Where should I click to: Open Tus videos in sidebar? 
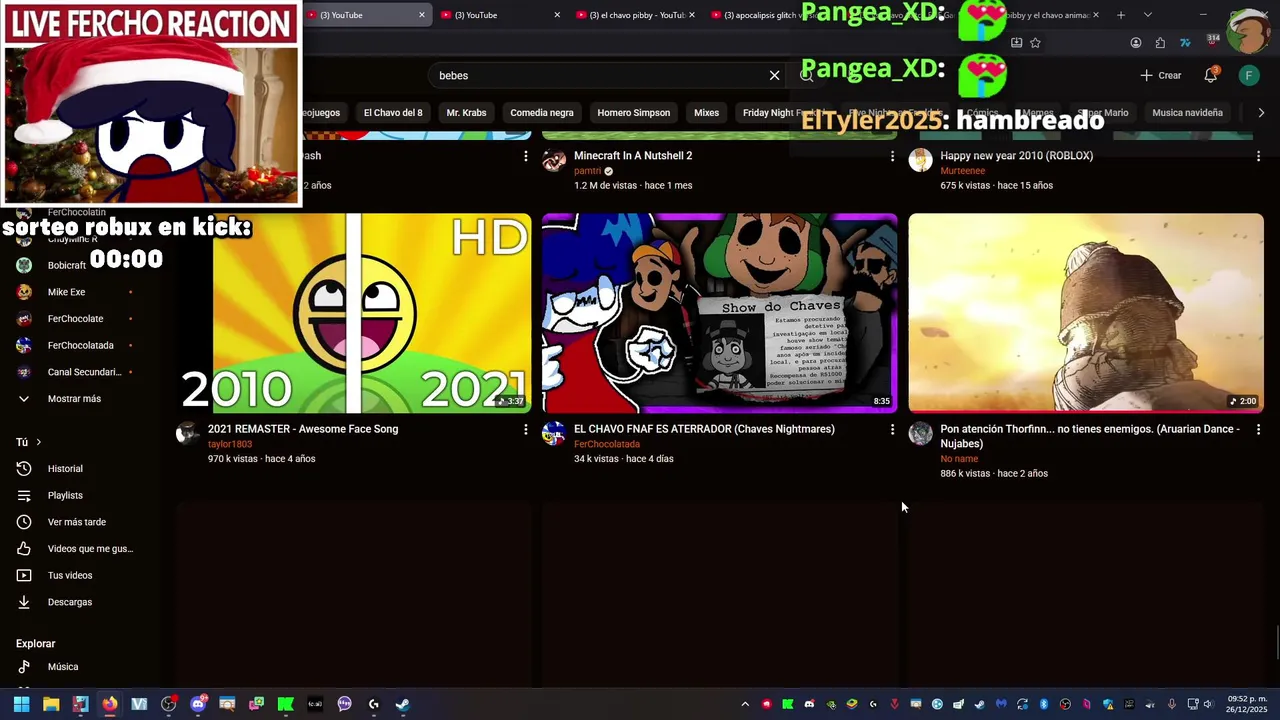pyautogui.click(x=70, y=576)
